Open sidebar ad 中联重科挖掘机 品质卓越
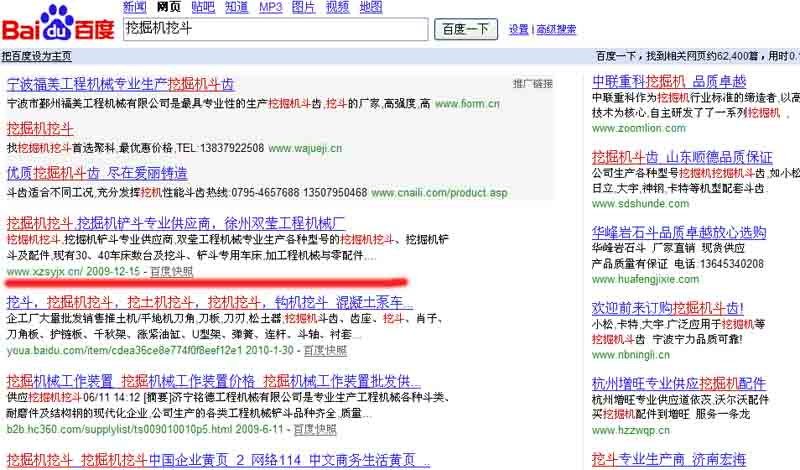Viewport: 800px width, 470px height. (669, 81)
